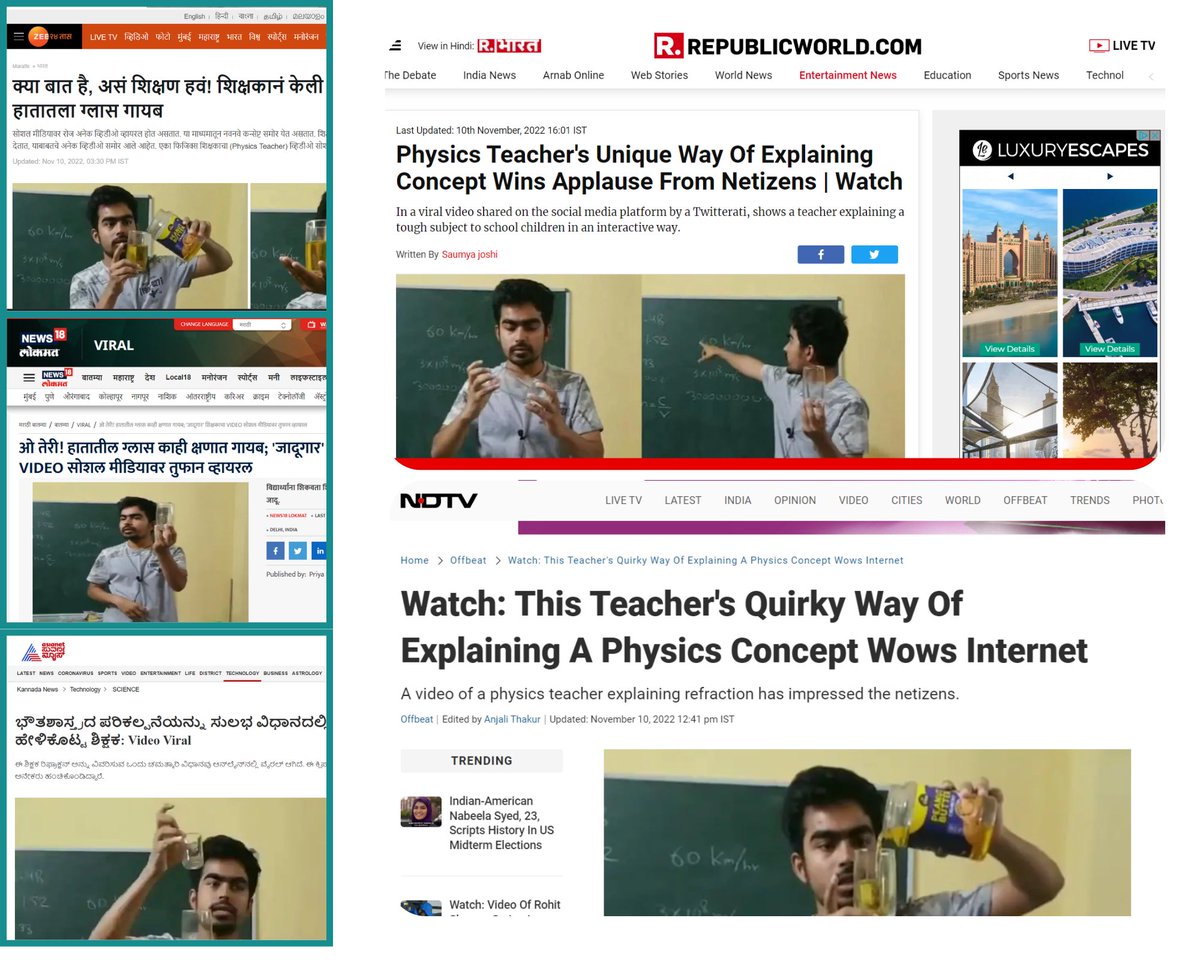This screenshot has width=1200, height=960.
Task: Open the News18 article teacher image
Action: (140, 552)
